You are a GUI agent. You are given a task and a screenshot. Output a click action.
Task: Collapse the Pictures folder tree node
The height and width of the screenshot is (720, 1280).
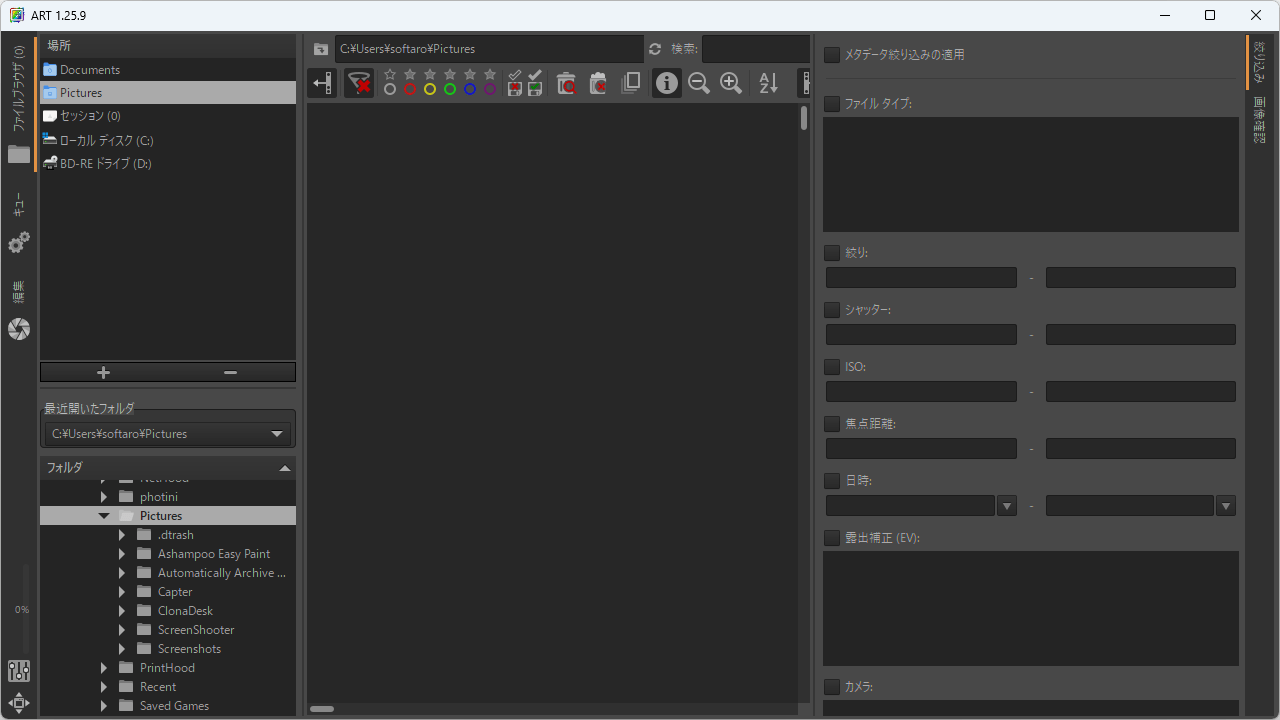click(104, 516)
